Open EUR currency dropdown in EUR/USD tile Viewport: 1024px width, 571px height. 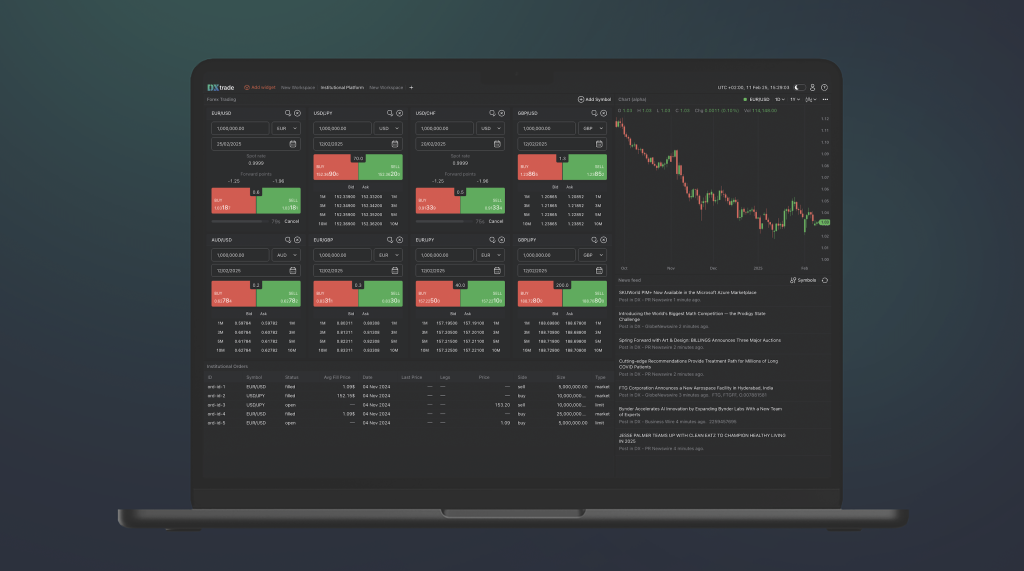[x=287, y=128]
